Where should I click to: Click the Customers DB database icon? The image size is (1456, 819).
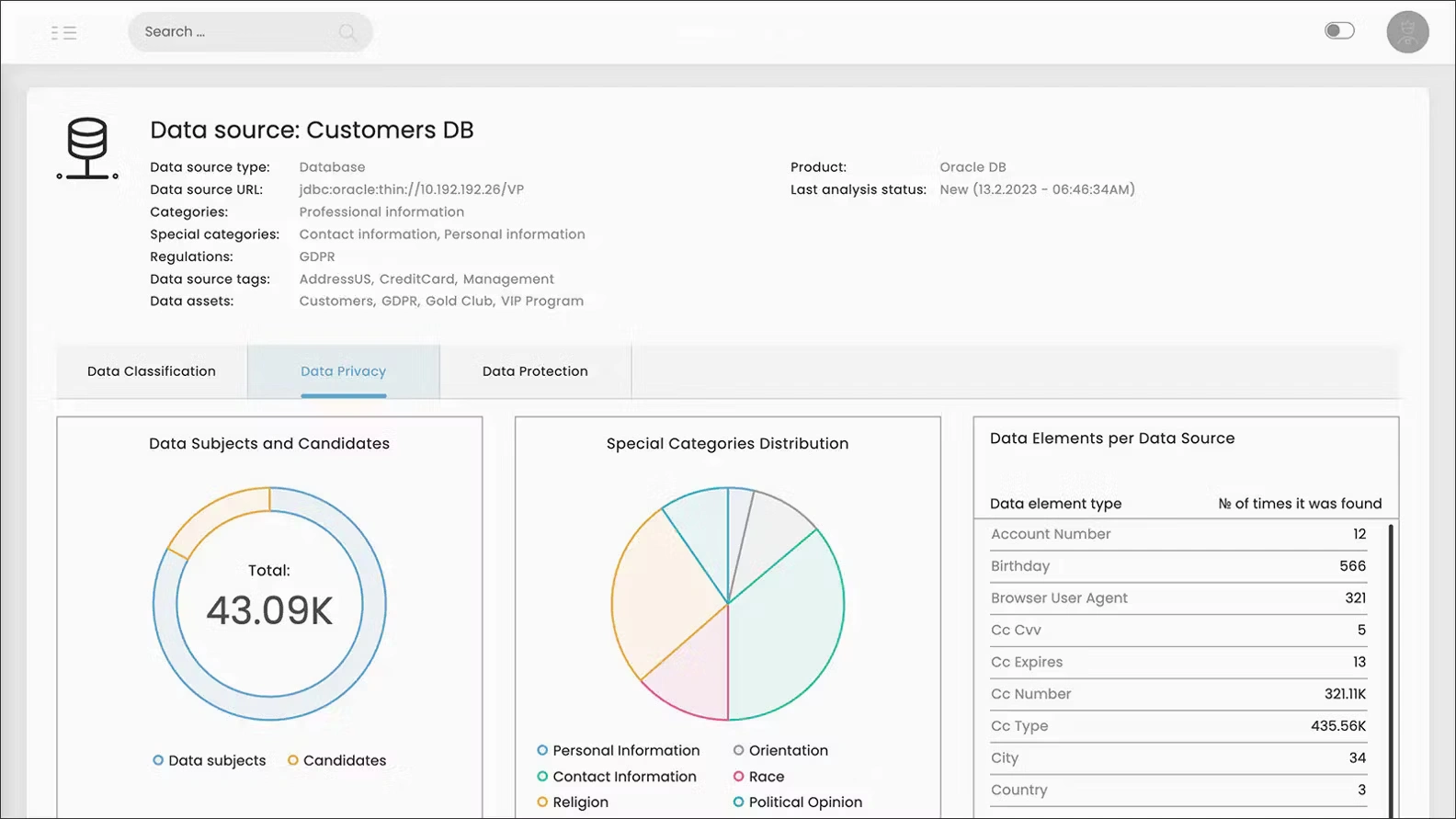pyautogui.click(x=87, y=148)
